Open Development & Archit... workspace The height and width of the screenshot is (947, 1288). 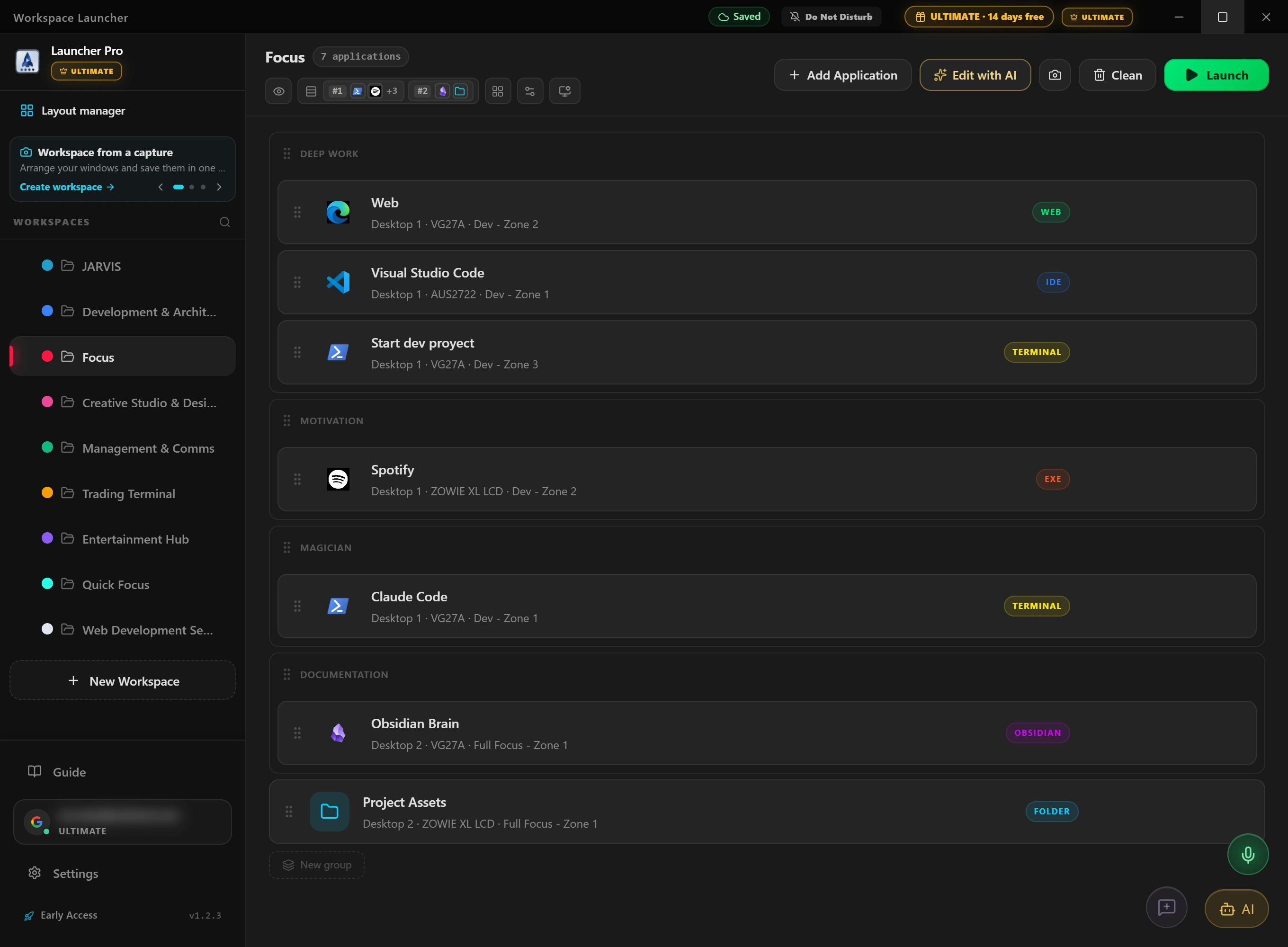(123, 311)
